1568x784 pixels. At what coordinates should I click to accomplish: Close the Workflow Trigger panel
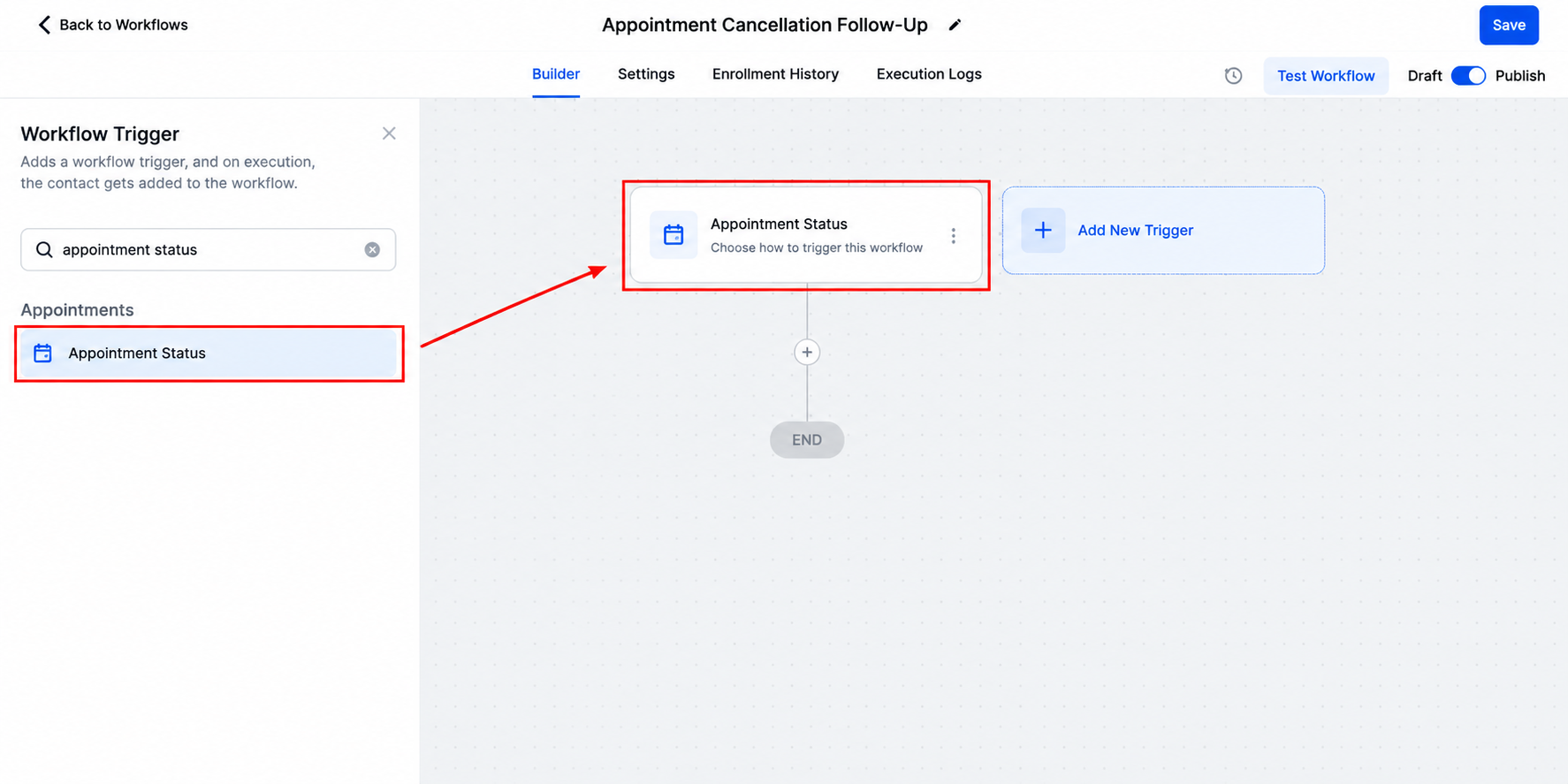[x=389, y=133]
